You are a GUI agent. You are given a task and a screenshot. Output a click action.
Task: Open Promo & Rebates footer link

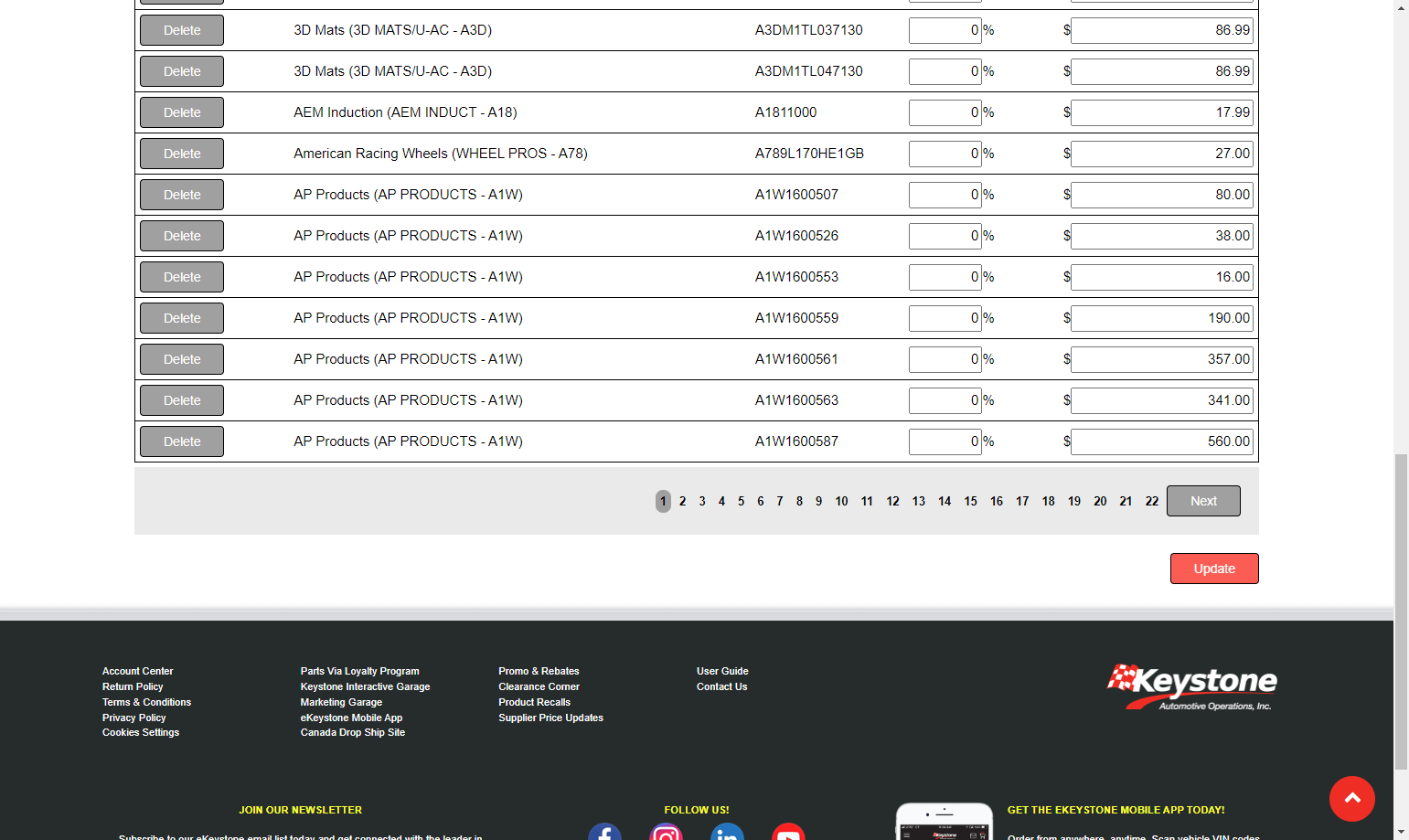539,671
